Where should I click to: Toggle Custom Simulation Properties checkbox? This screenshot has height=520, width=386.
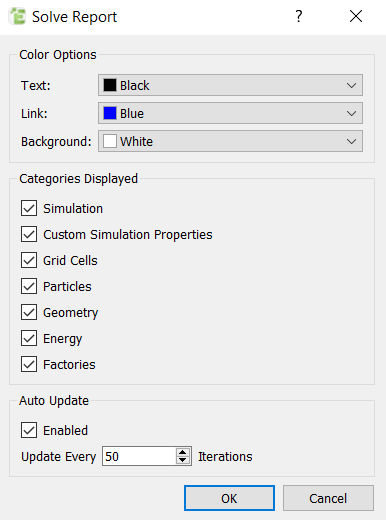(29, 234)
